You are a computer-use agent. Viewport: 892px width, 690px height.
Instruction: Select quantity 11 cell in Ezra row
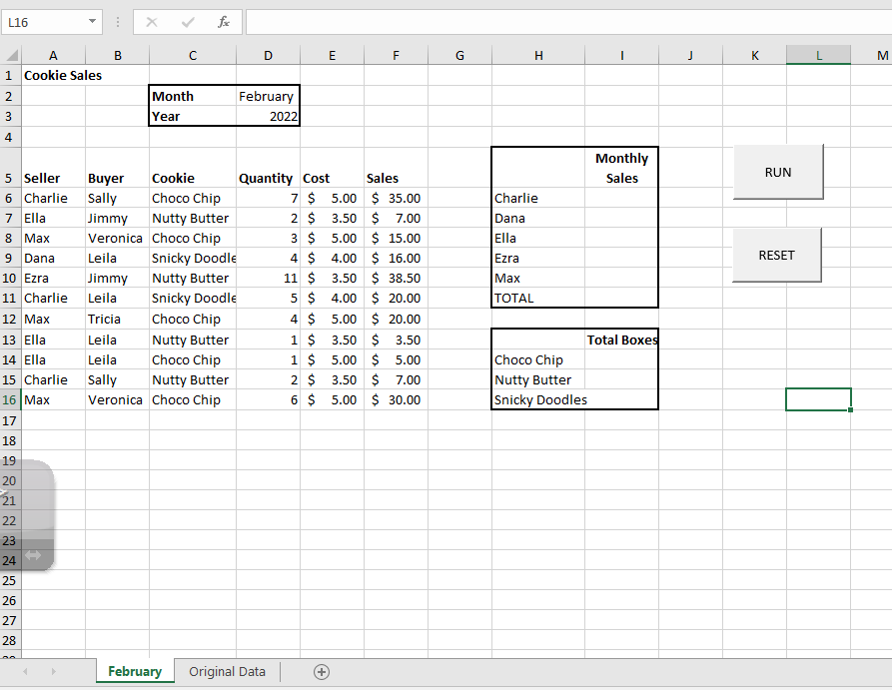[268, 278]
